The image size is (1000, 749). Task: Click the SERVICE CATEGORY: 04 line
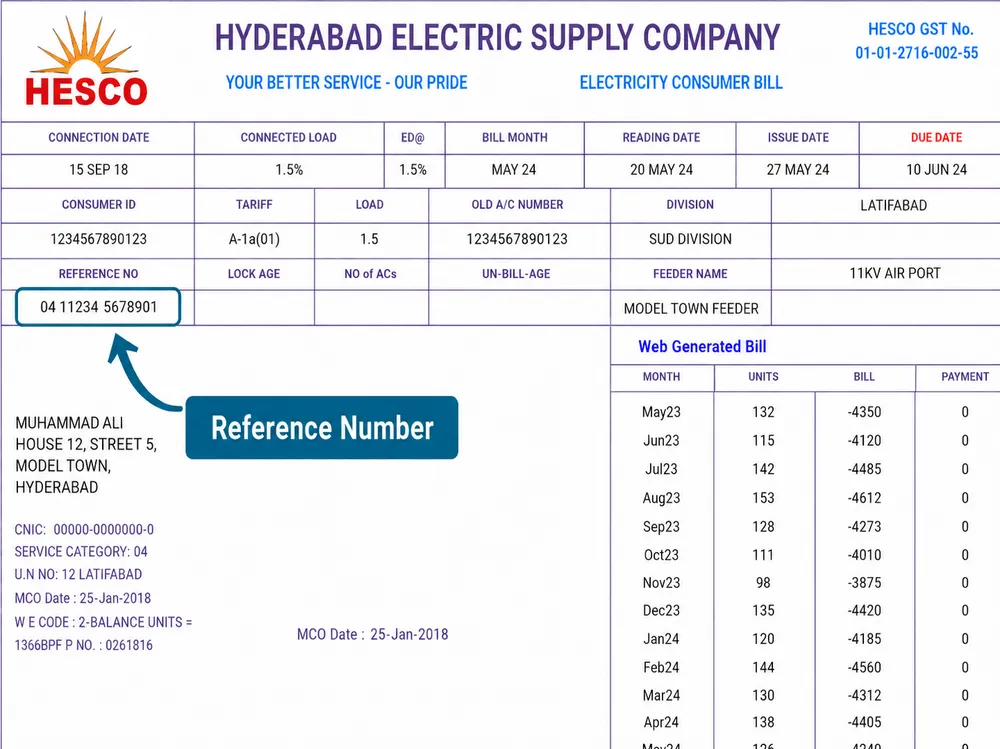coord(81,551)
